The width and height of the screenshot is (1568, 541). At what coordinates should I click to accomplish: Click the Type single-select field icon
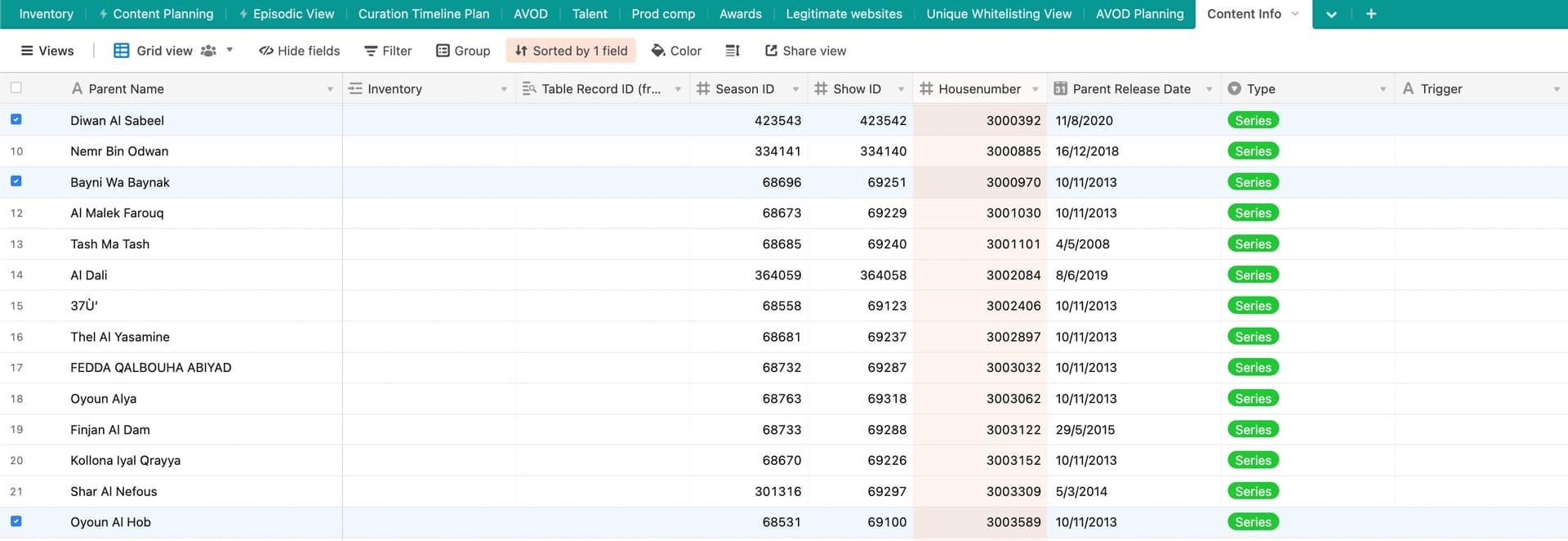coord(1234,88)
